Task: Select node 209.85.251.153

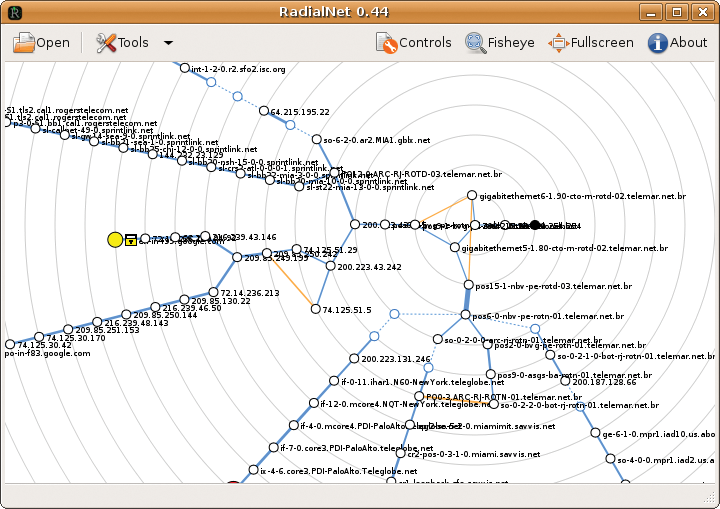Action: 68,329
